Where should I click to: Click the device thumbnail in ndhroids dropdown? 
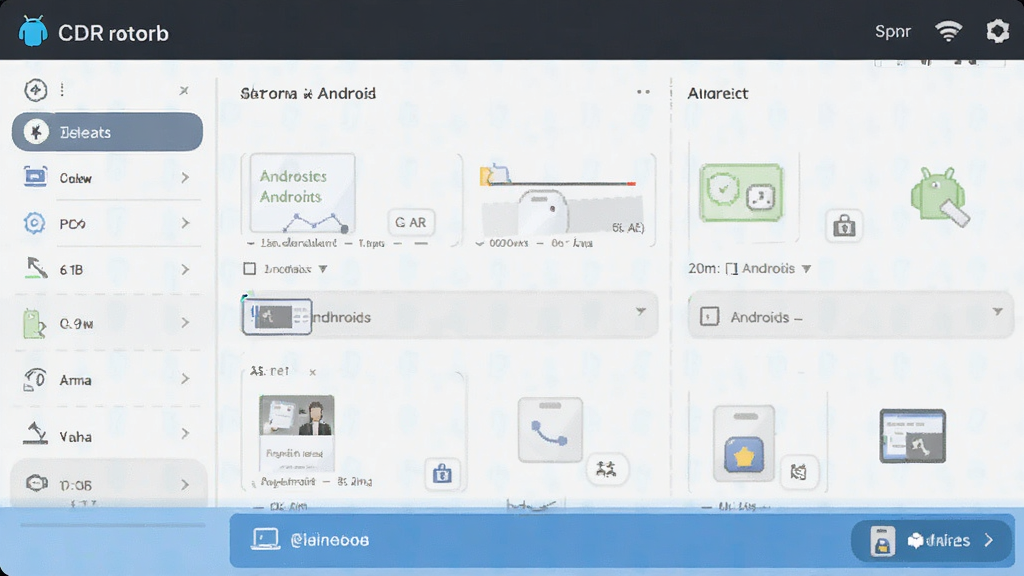(277, 317)
